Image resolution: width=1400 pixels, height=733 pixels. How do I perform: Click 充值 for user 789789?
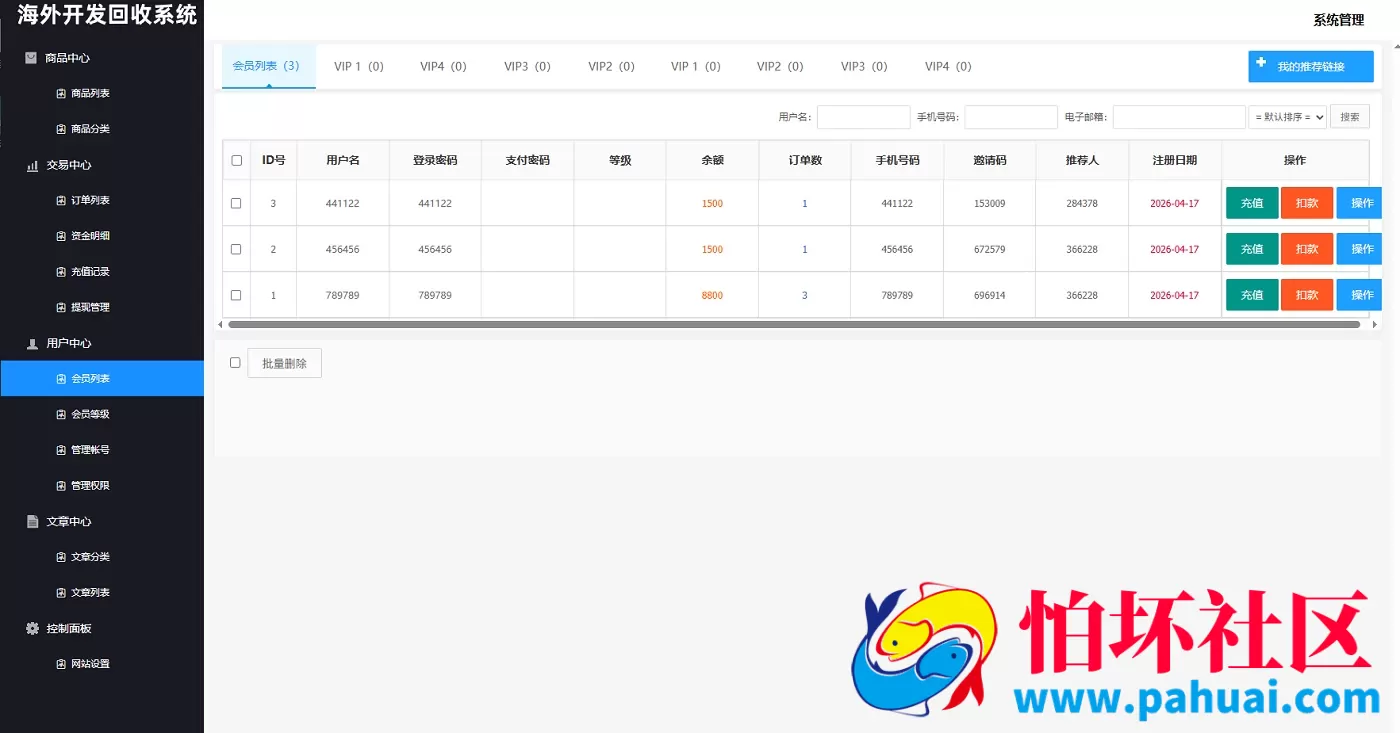tap(1252, 295)
